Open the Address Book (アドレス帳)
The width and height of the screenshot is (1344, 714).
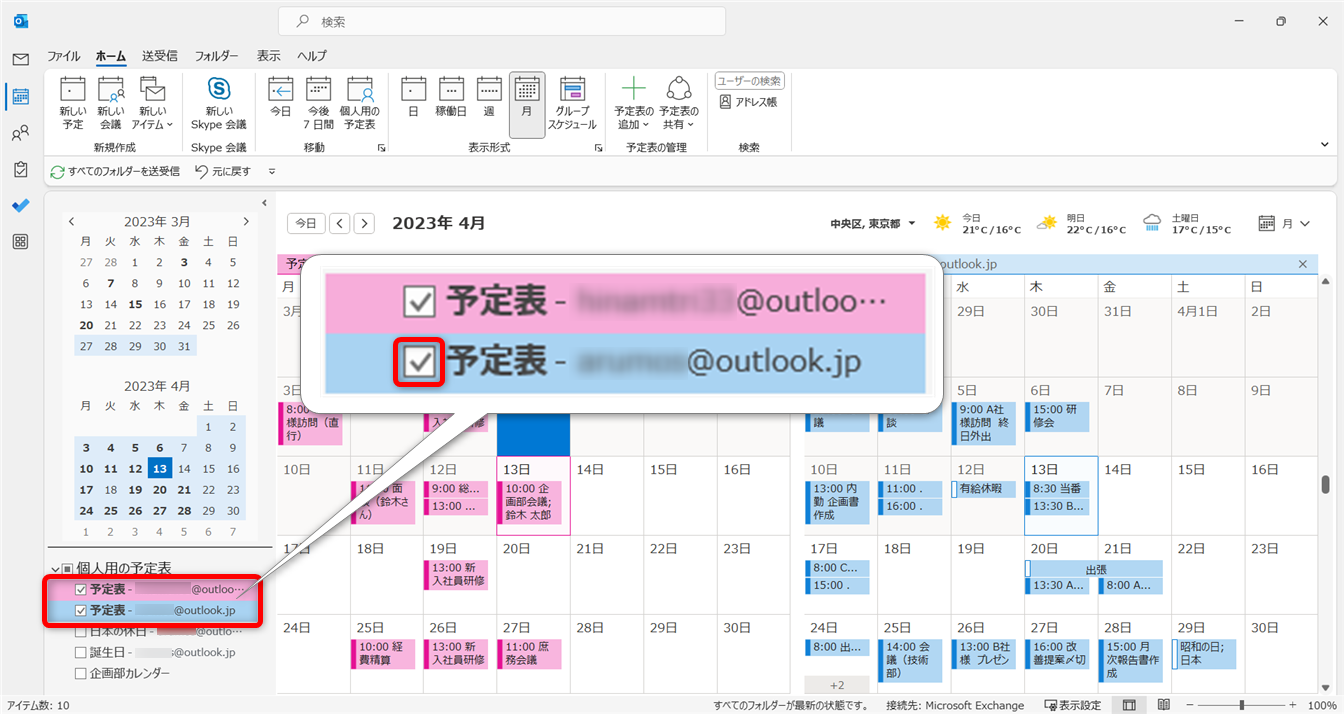point(747,102)
